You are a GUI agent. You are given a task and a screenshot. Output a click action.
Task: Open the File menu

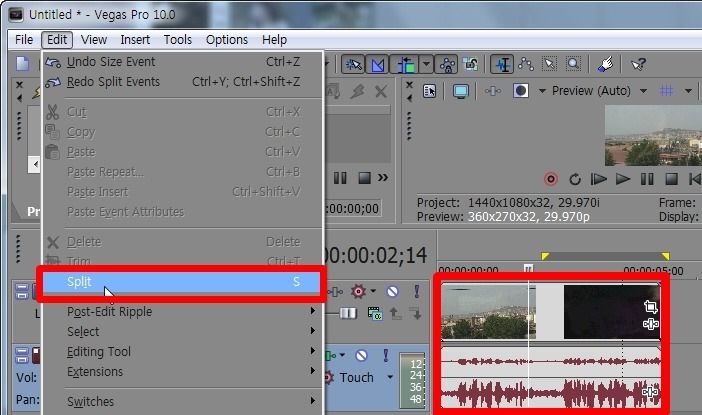coord(24,40)
